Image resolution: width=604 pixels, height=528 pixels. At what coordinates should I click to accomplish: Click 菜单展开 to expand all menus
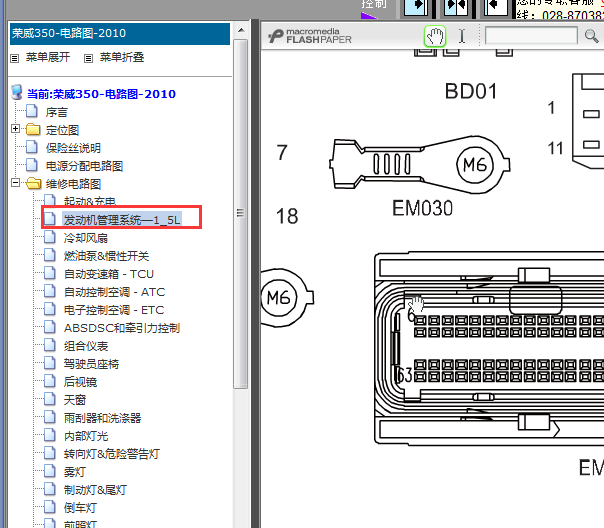click(48, 57)
